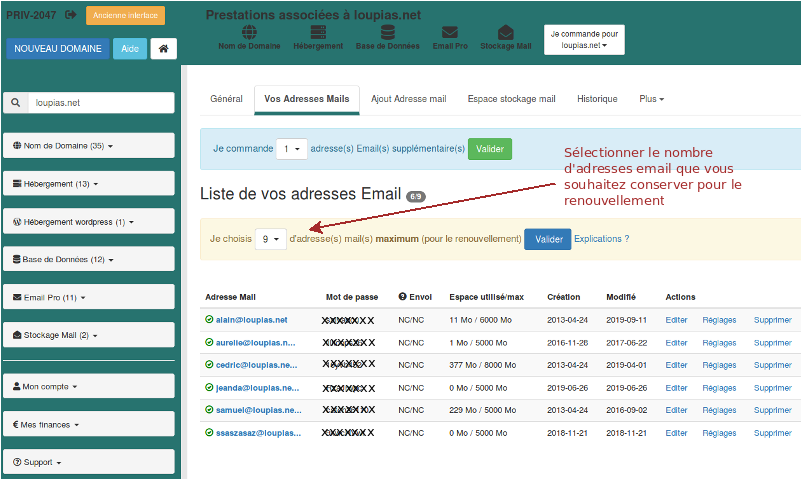
Task: Click Editer for samuel@loupias row
Action: [x=676, y=410]
